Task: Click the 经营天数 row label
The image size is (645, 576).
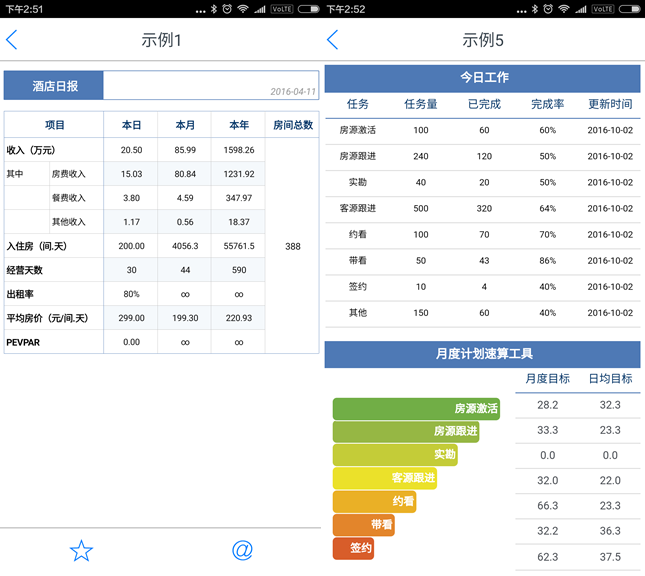Action: 24,270
